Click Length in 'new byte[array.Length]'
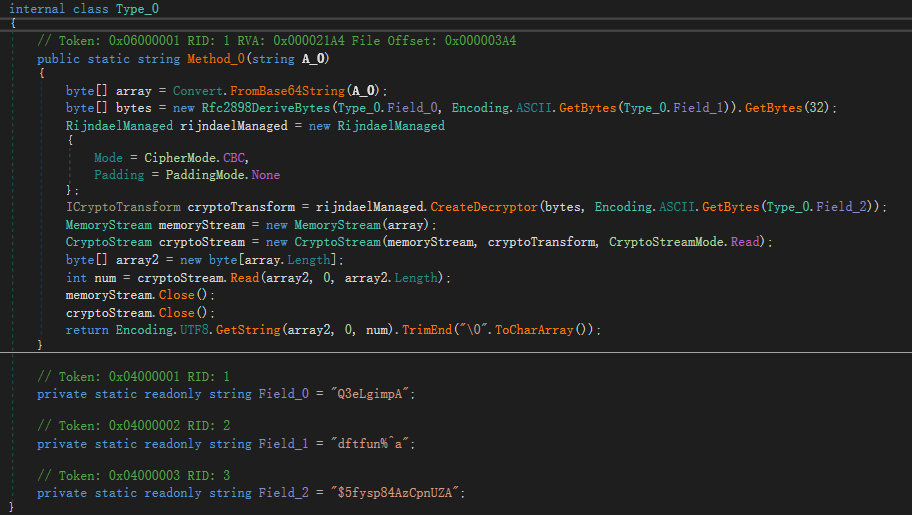The width and height of the screenshot is (912, 515). coord(309,260)
